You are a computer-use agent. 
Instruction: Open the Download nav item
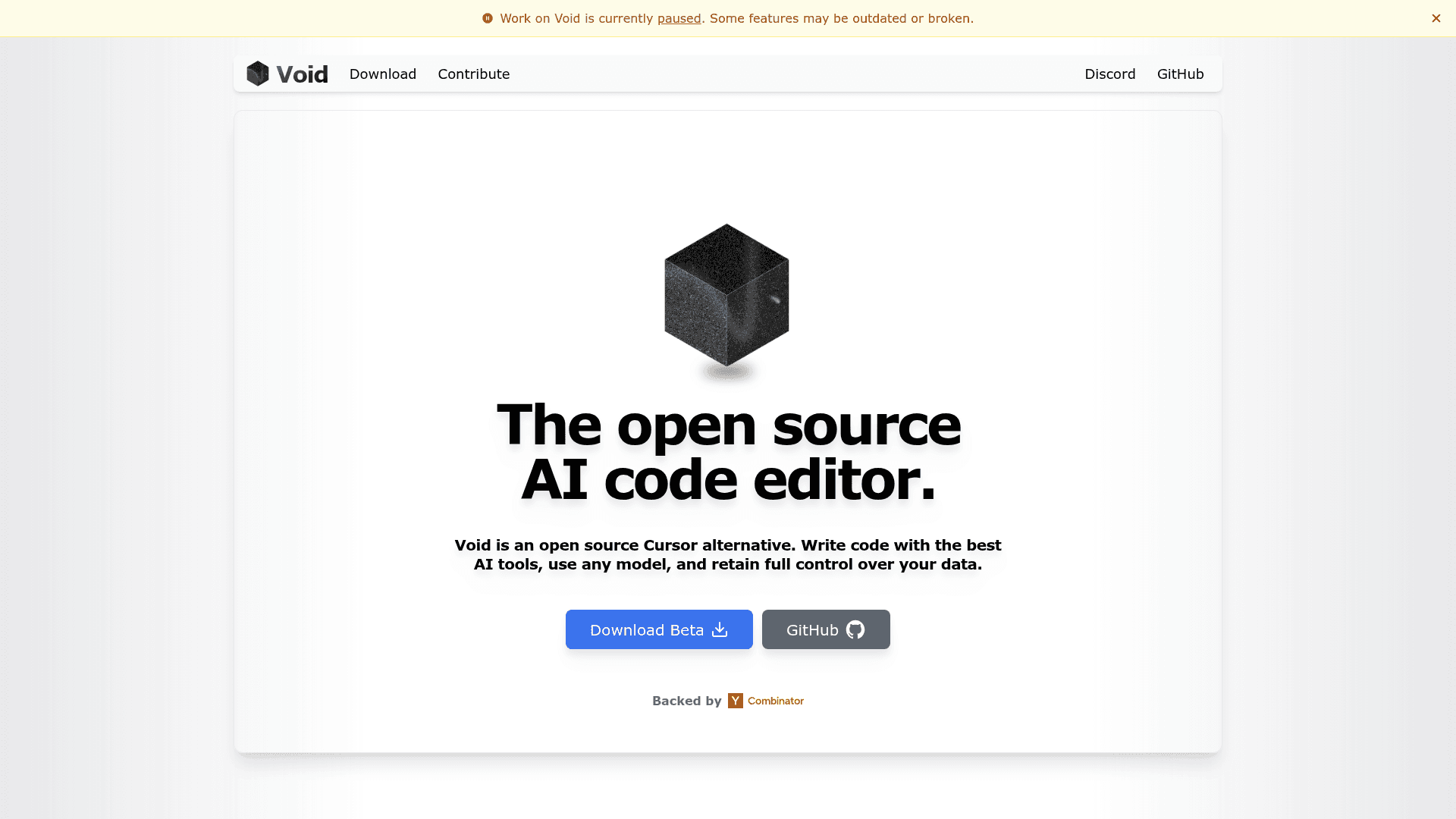point(383,74)
